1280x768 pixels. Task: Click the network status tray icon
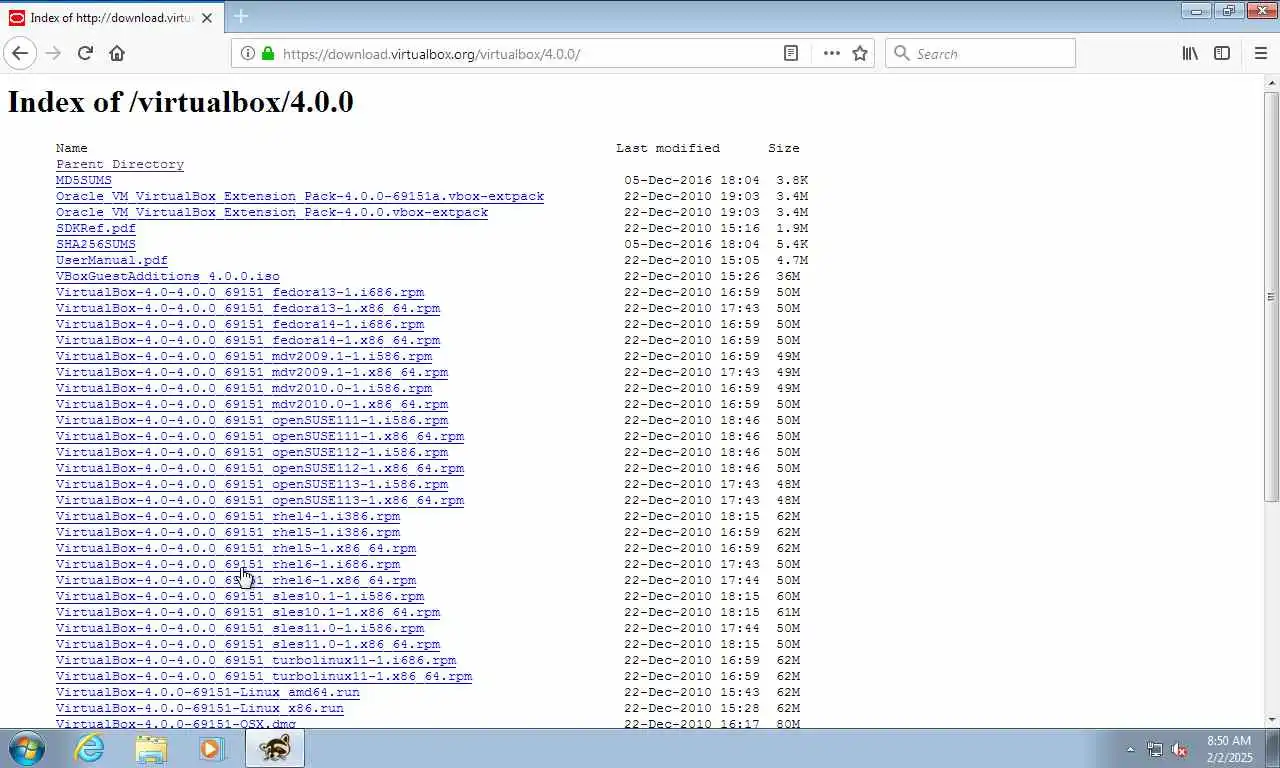pyautogui.click(x=1155, y=749)
